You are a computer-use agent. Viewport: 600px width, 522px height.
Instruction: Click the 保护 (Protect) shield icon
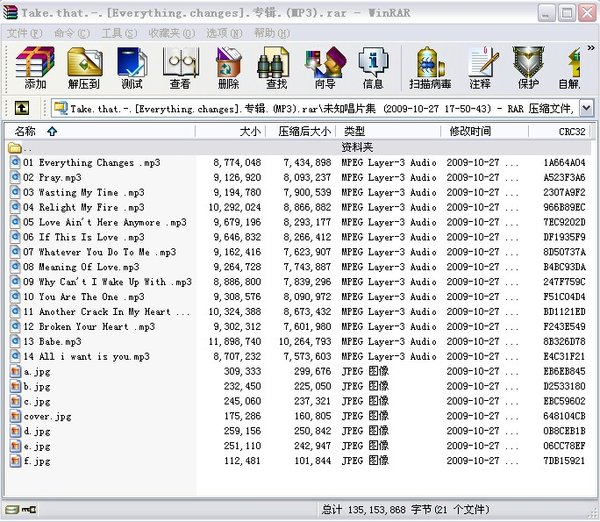(528, 68)
